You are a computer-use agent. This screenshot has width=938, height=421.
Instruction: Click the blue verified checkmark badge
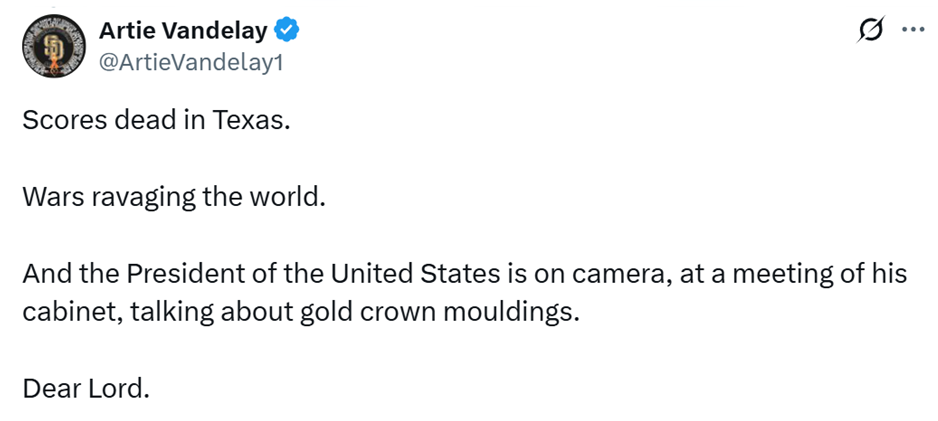click(x=289, y=31)
